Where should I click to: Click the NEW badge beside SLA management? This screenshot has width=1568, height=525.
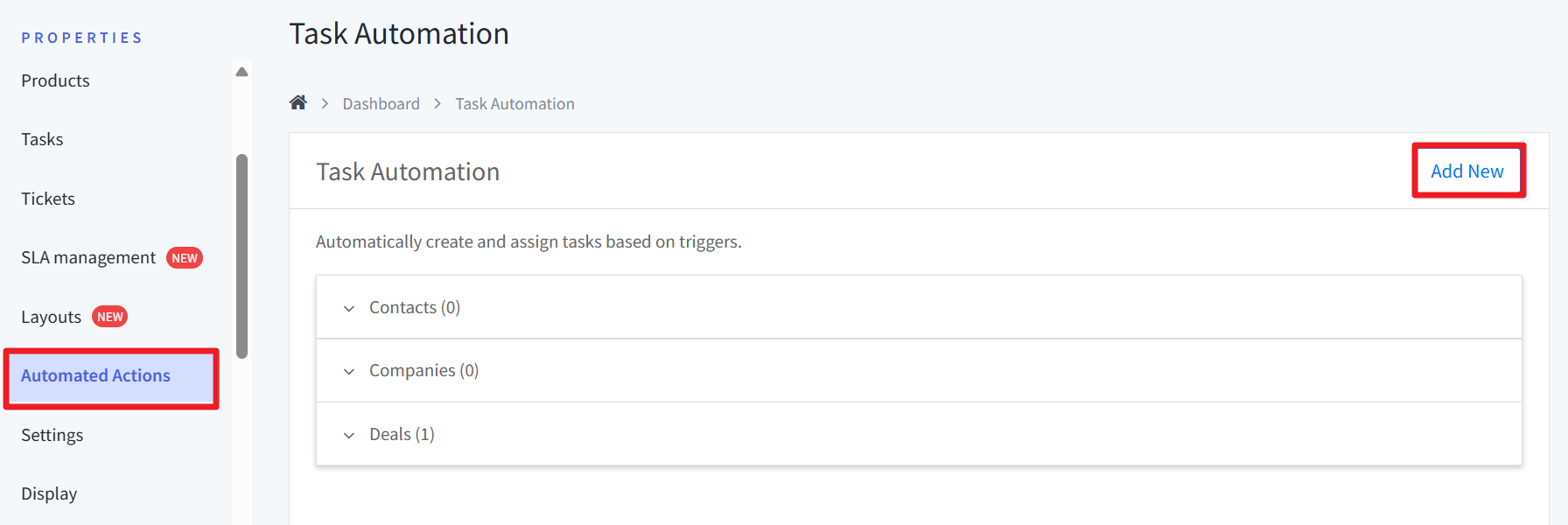(x=185, y=258)
